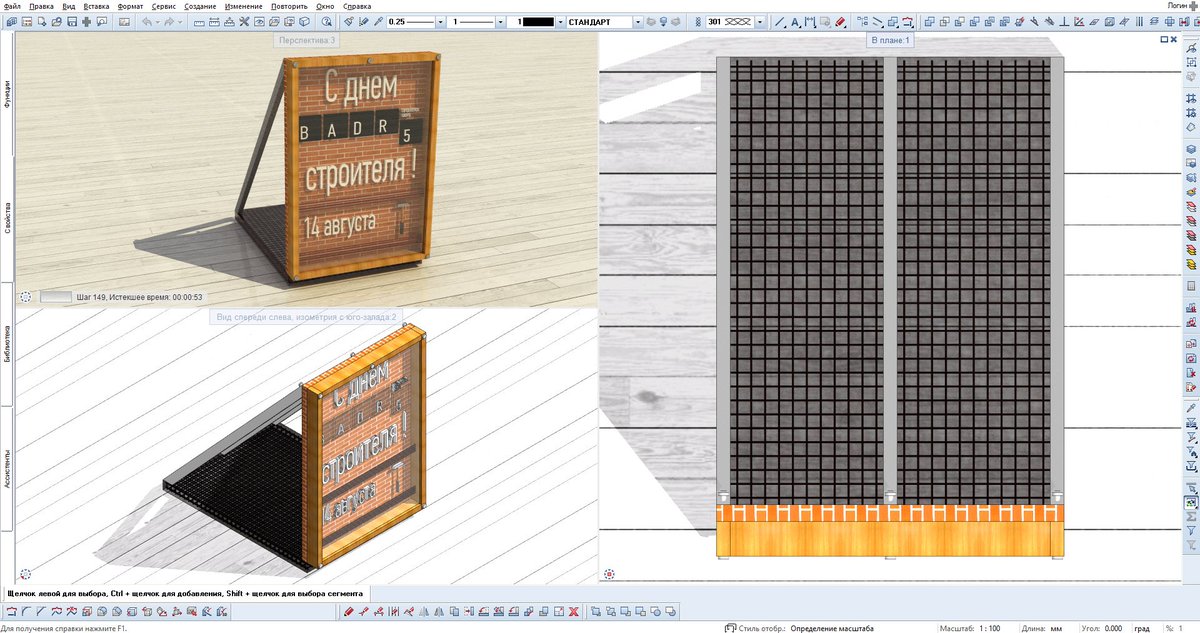Open the Правка menu
The image size is (1200, 633).
[42, 6]
